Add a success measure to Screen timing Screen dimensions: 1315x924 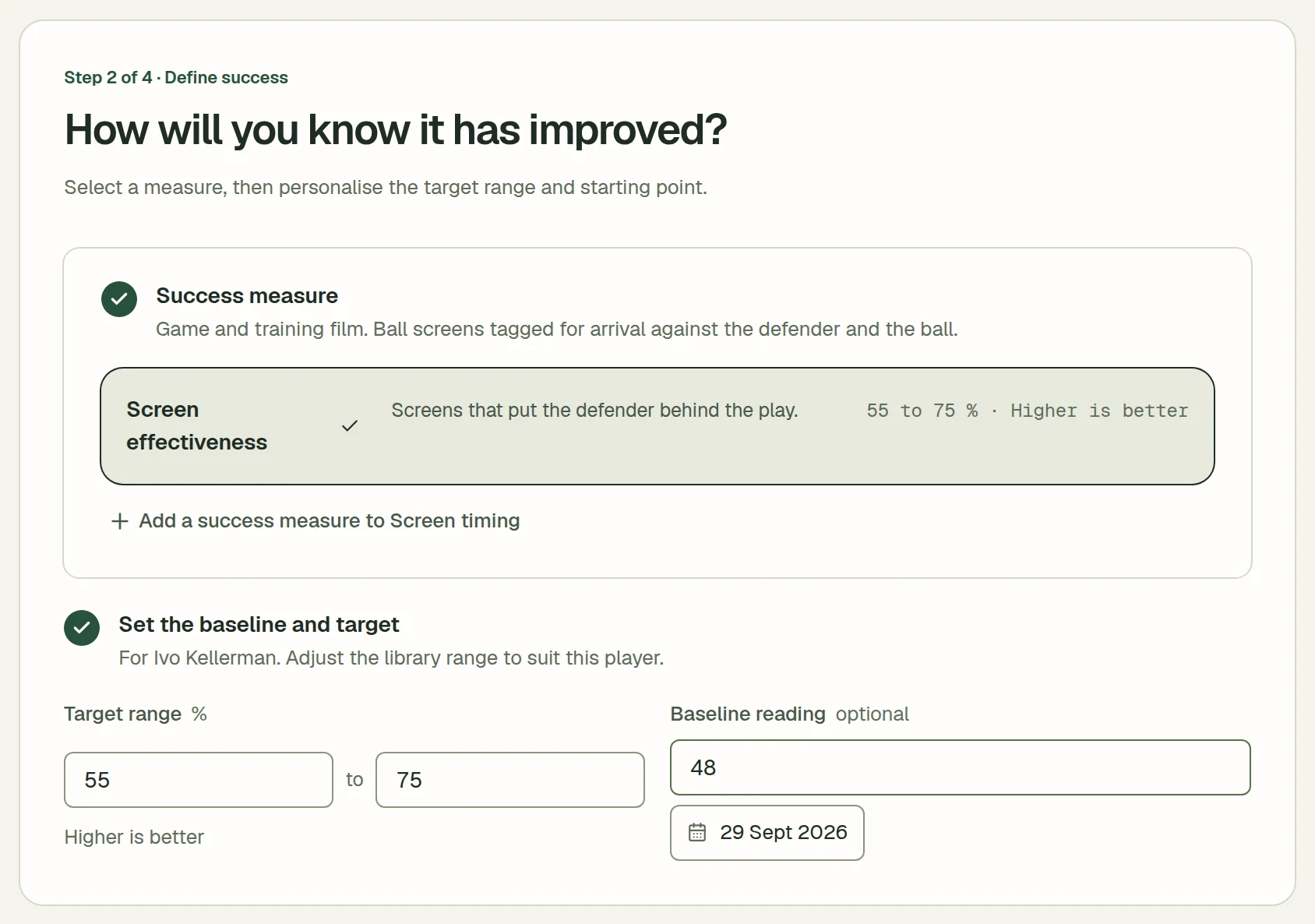click(316, 520)
